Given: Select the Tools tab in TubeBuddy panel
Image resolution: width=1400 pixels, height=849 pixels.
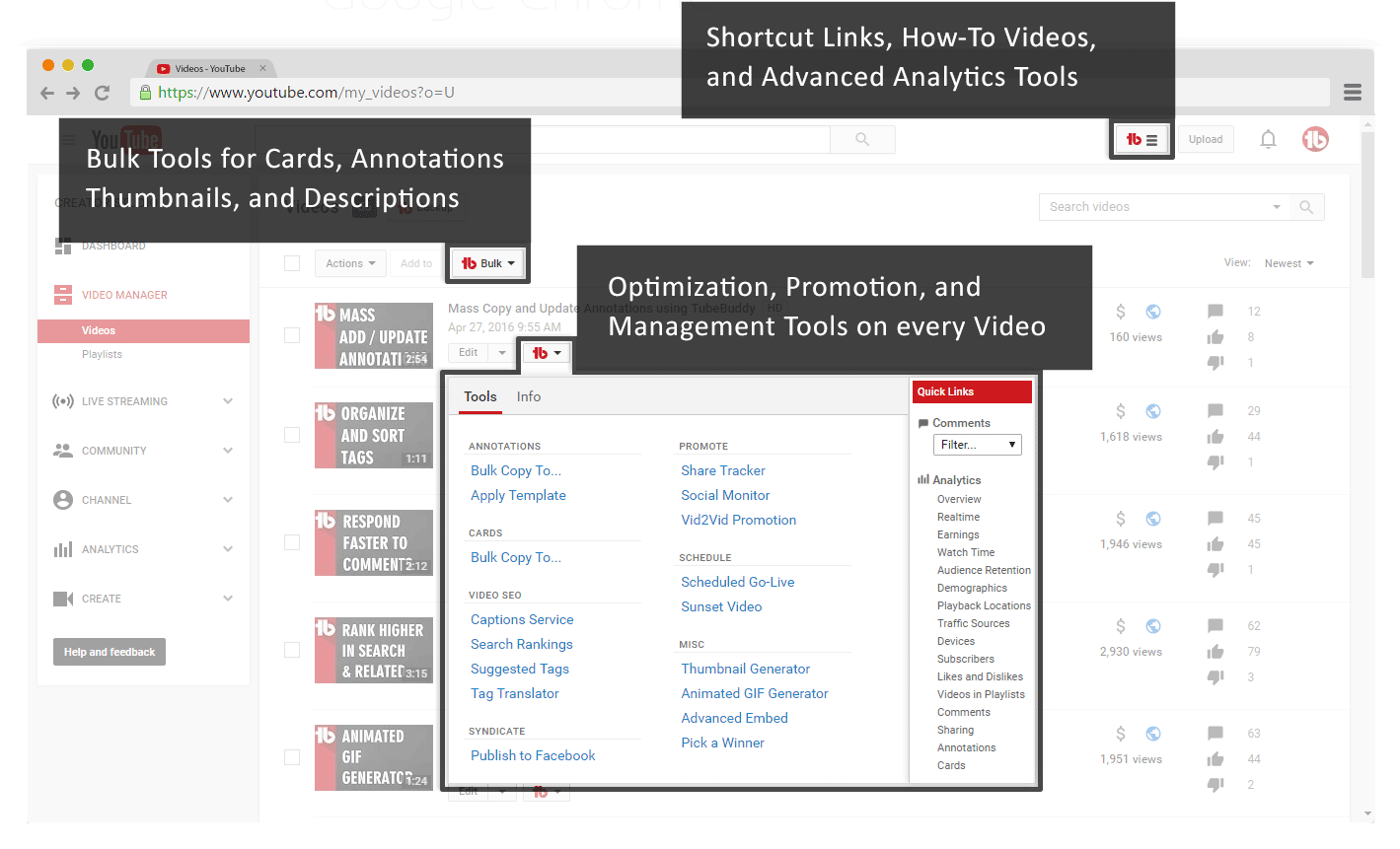Looking at the screenshot, I should click(x=479, y=396).
